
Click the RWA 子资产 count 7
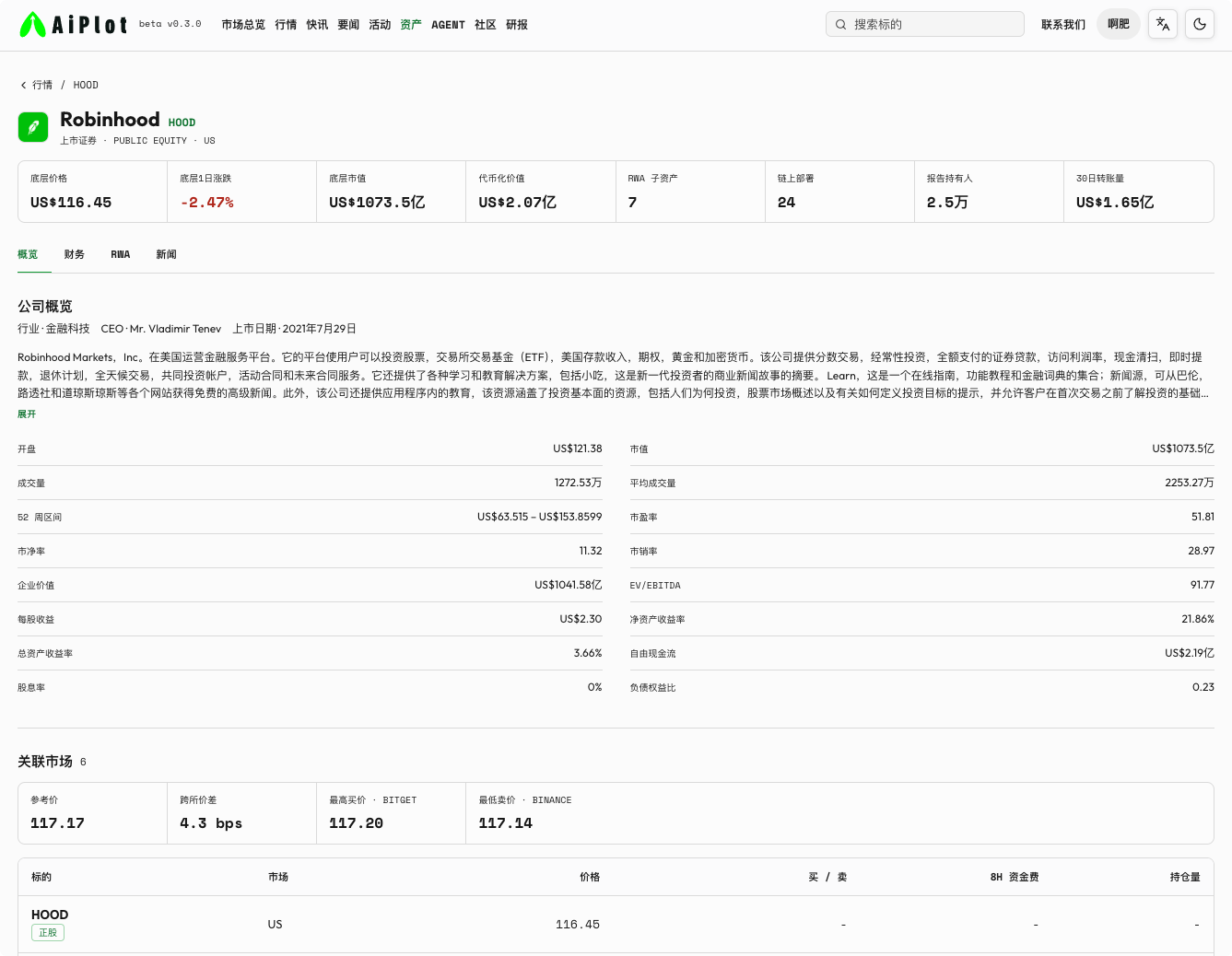point(632,203)
